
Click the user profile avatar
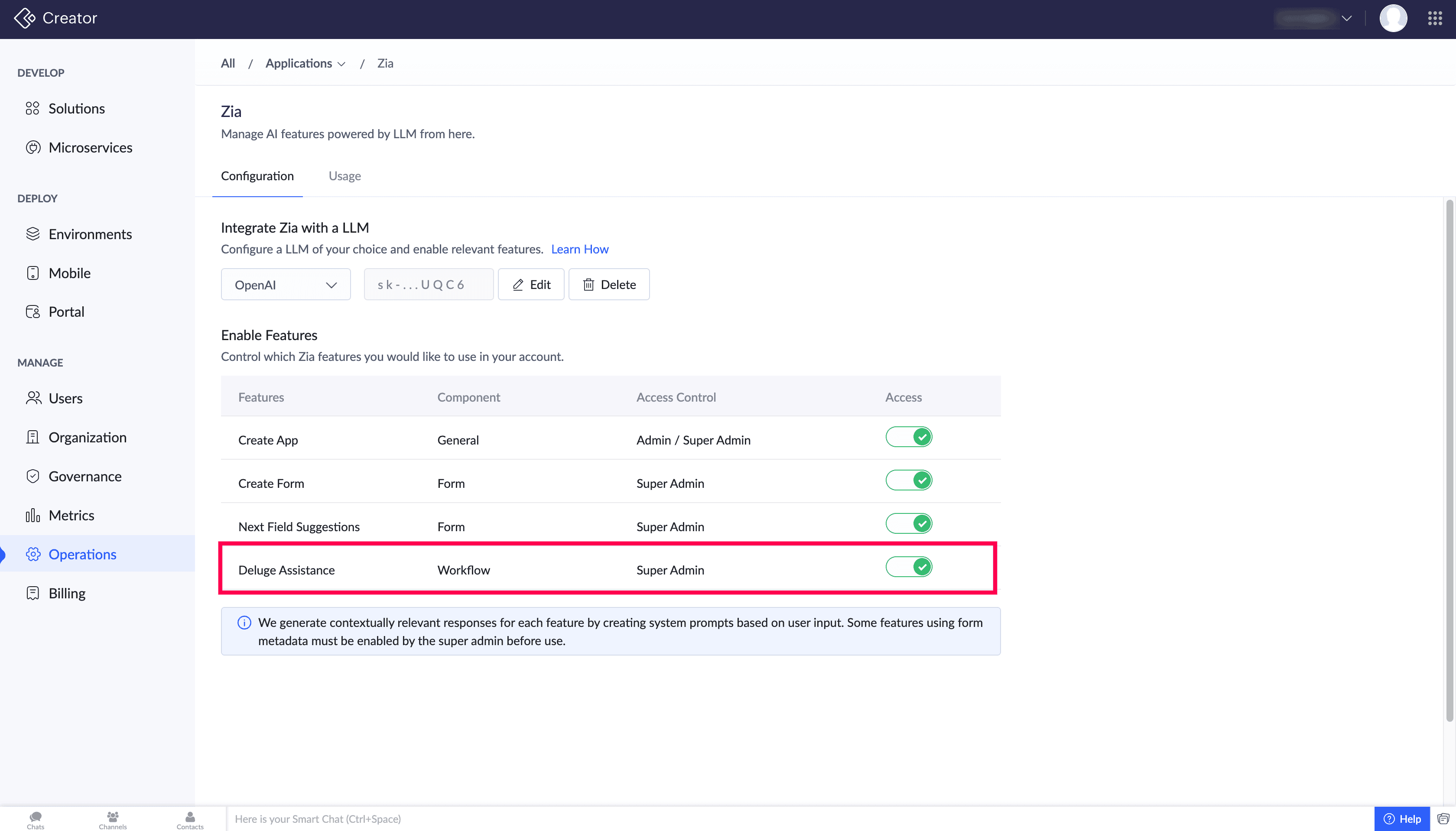pos(1393,18)
